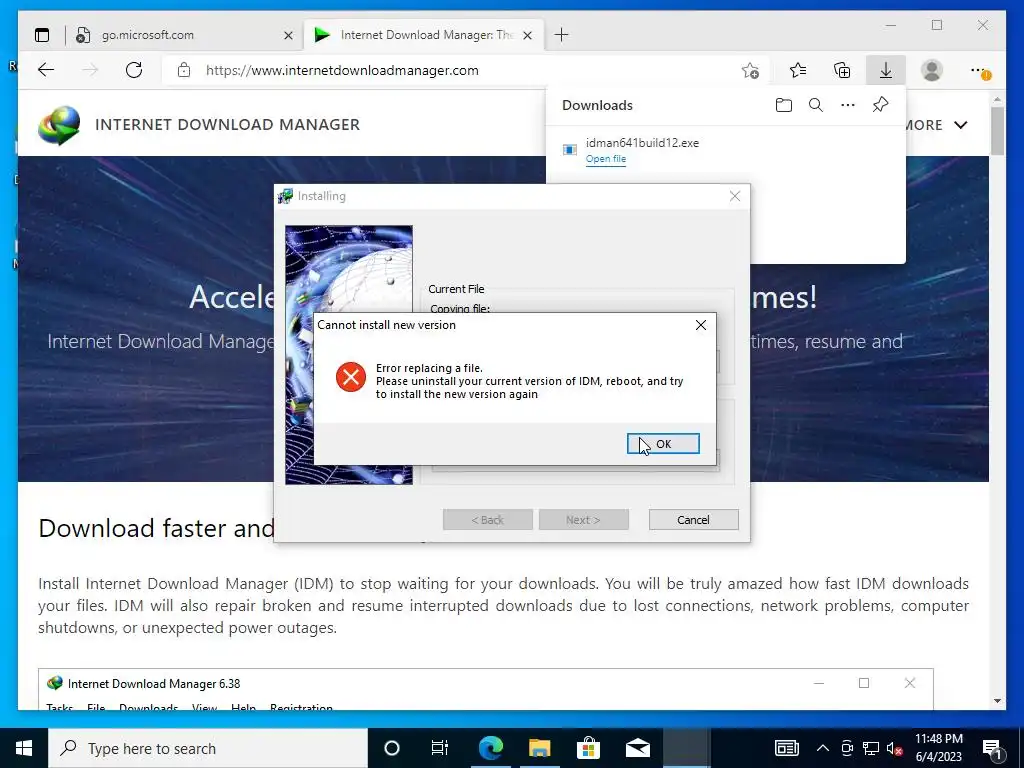Click the Downloads toolbar button in Edge
1024x768 pixels.
[886, 71]
